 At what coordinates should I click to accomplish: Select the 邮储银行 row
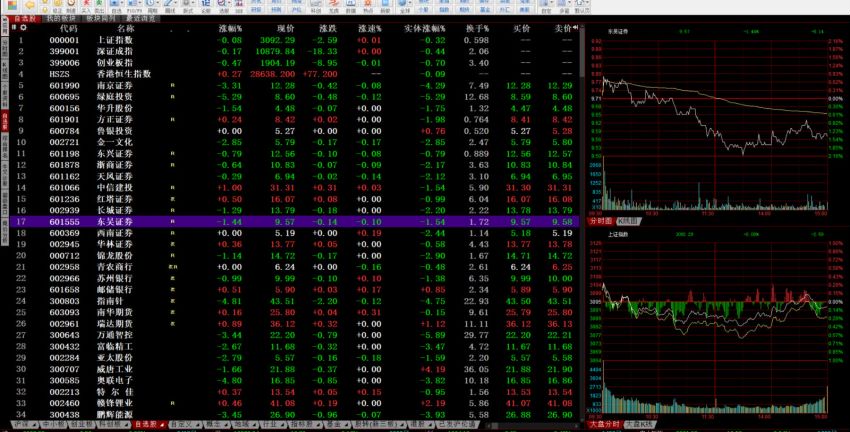click(295, 289)
